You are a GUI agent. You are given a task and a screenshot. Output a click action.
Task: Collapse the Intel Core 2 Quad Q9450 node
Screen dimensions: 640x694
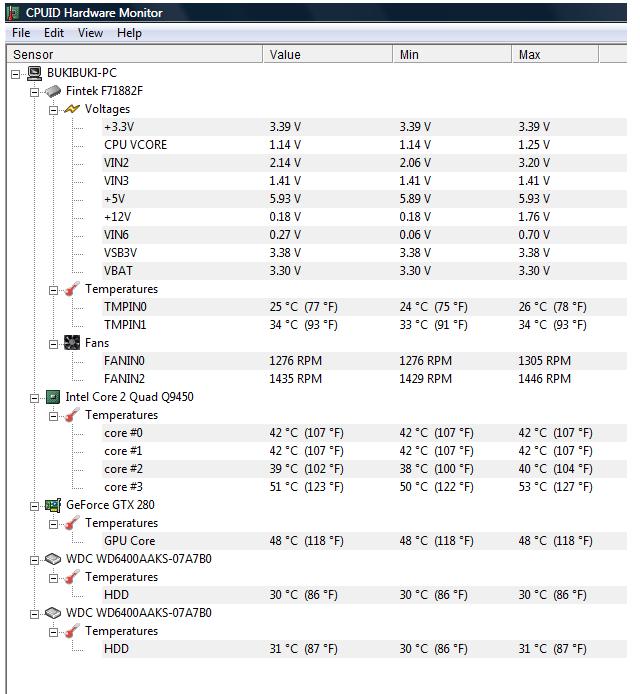point(35,398)
